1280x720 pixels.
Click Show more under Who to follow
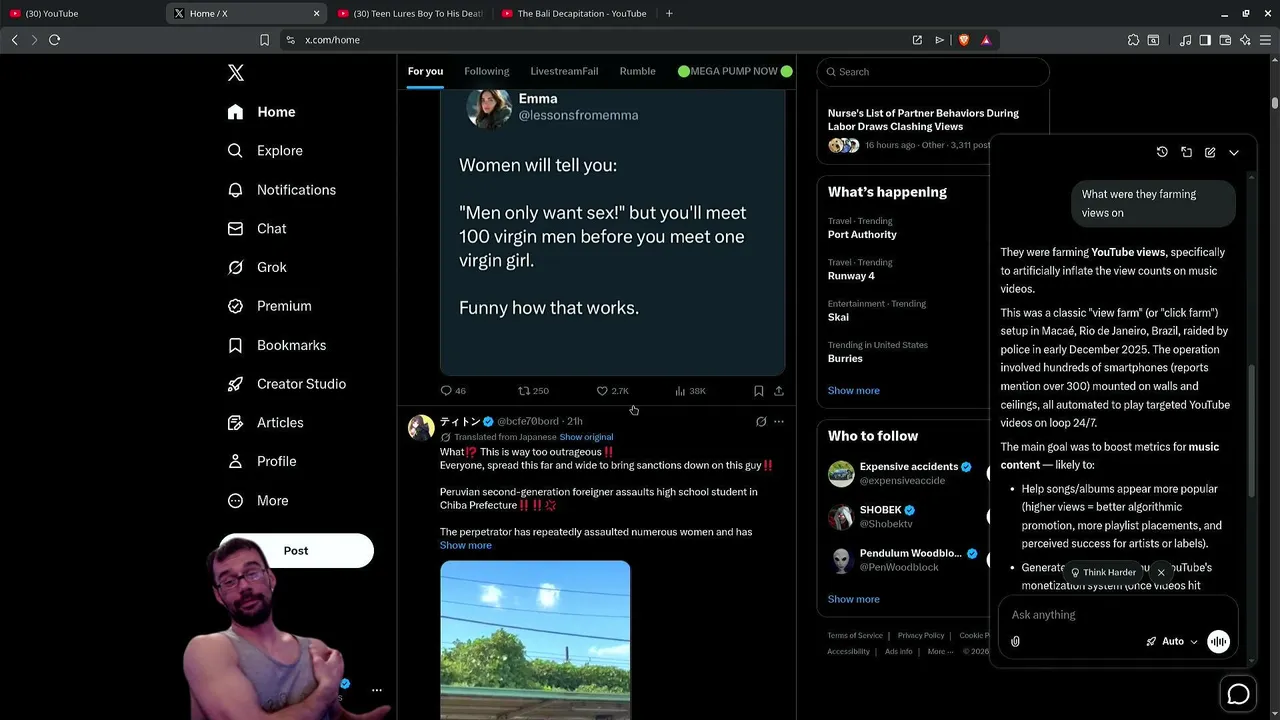853,599
